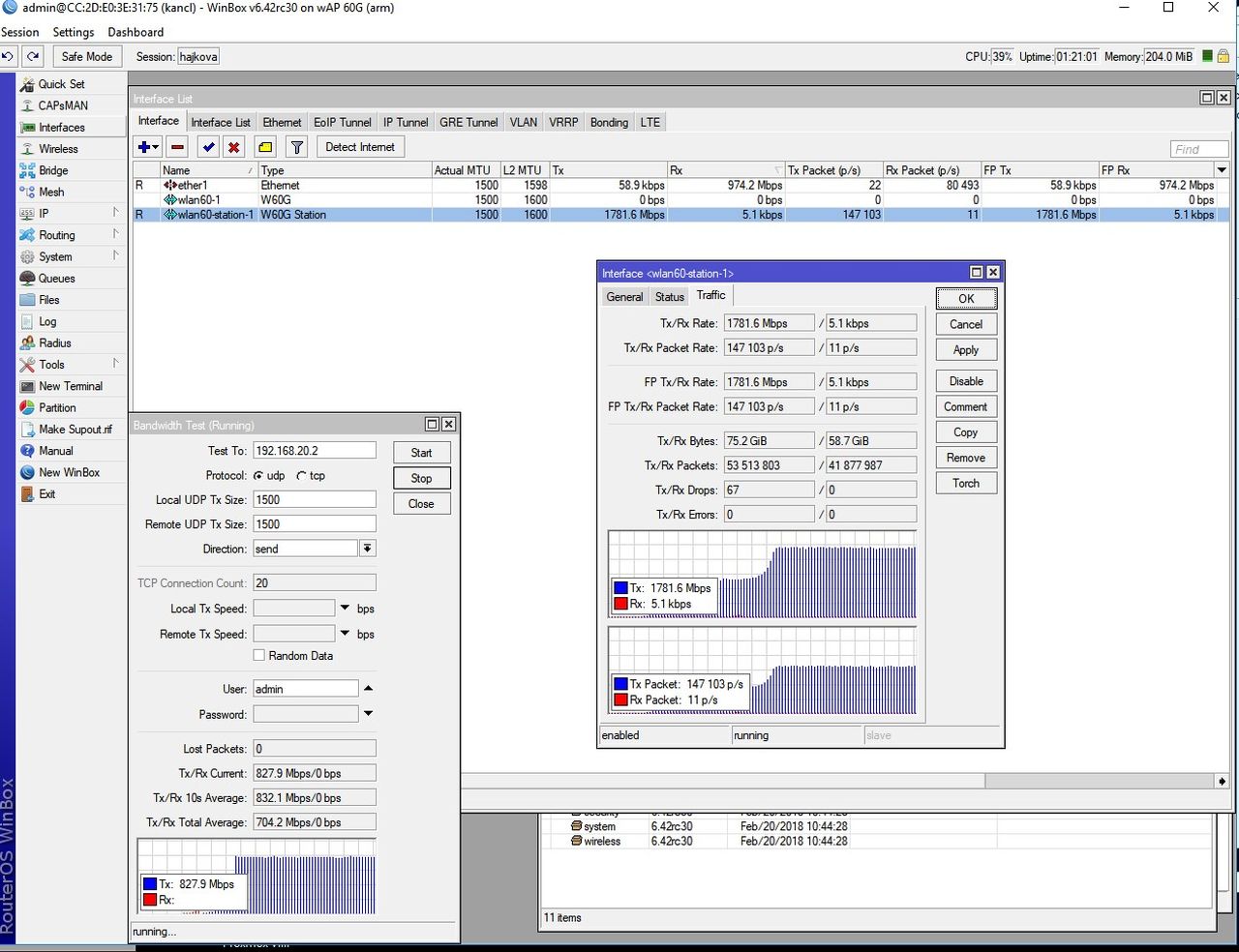Open the column selector dropdown in Interface List

click(x=1222, y=170)
